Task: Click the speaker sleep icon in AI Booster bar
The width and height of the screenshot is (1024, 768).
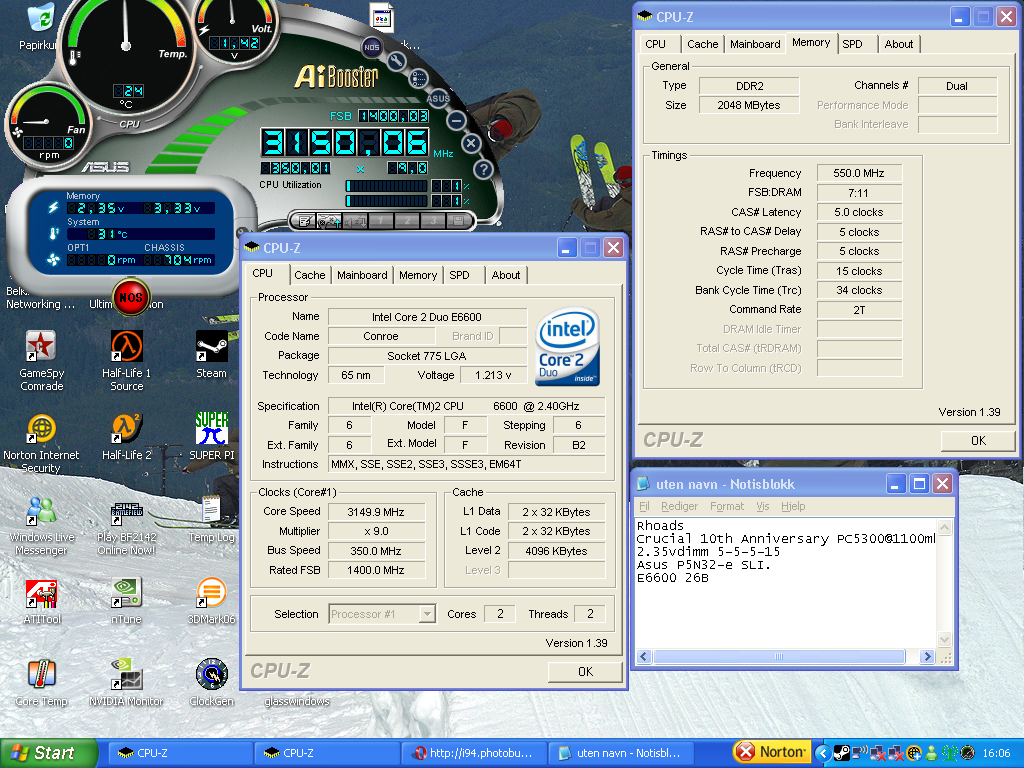Action: click(355, 221)
